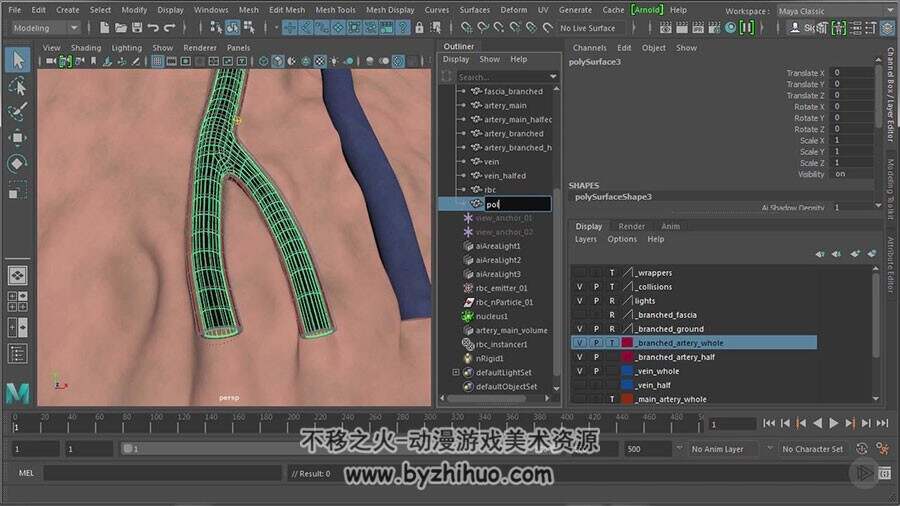Expand the defaultLightSet node
900x506 pixels.
pos(456,372)
